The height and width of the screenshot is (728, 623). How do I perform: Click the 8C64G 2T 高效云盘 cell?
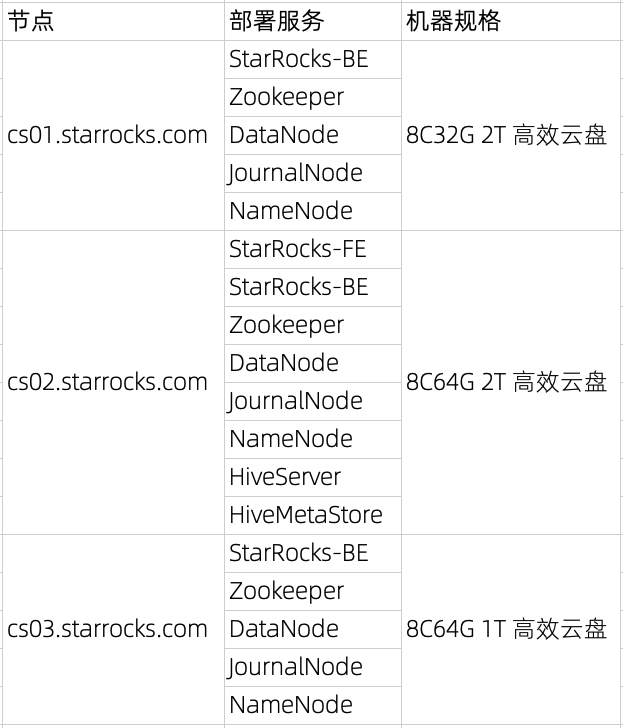(511, 382)
